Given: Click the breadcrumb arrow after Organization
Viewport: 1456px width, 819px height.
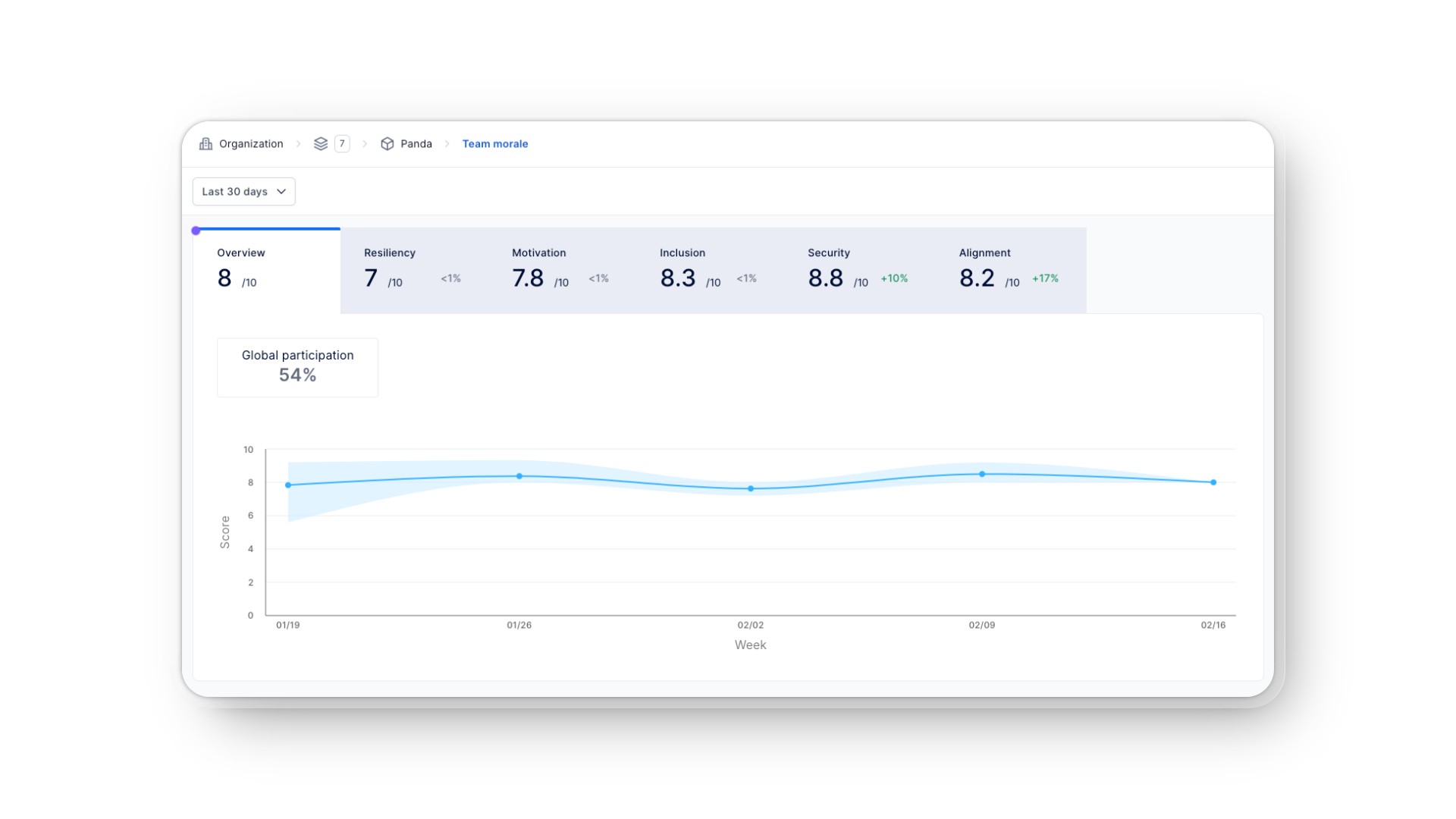Looking at the screenshot, I should coord(299,143).
